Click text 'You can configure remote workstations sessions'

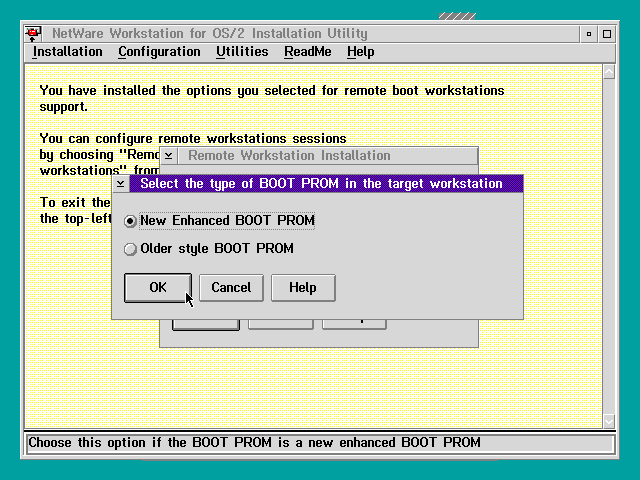193,138
